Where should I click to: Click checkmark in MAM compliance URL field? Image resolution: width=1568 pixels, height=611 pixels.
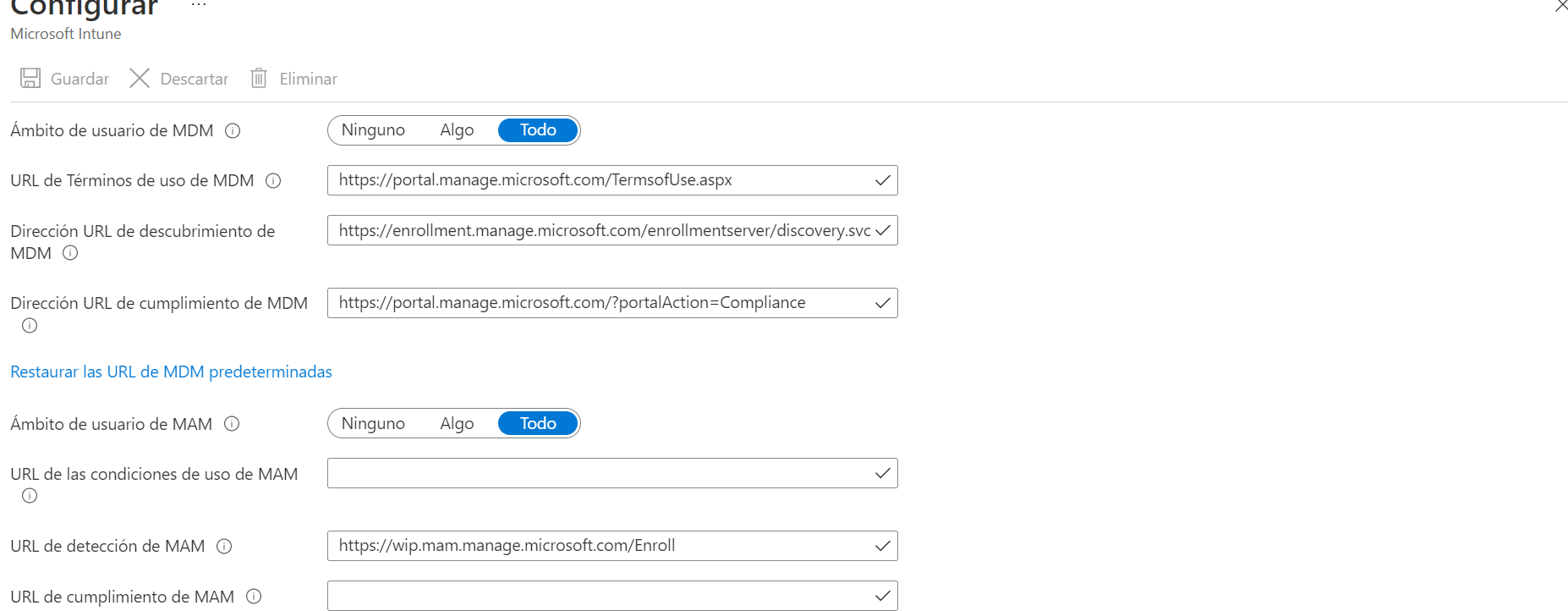coord(882,596)
